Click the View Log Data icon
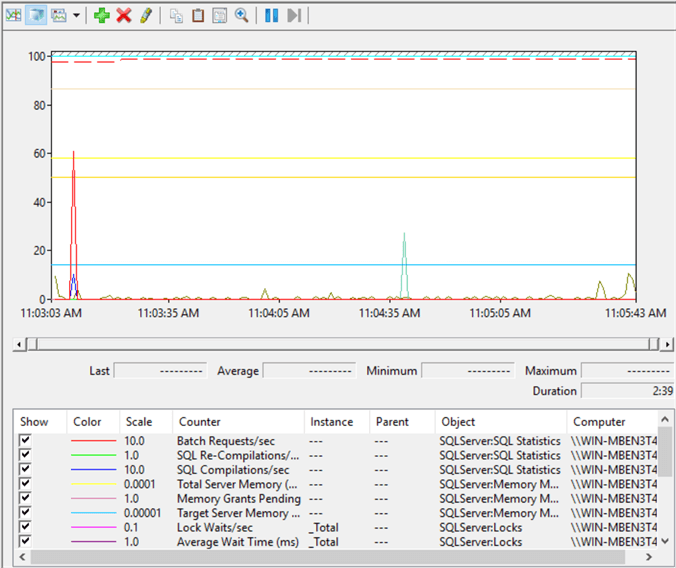The height and width of the screenshot is (568, 676). pos(36,16)
